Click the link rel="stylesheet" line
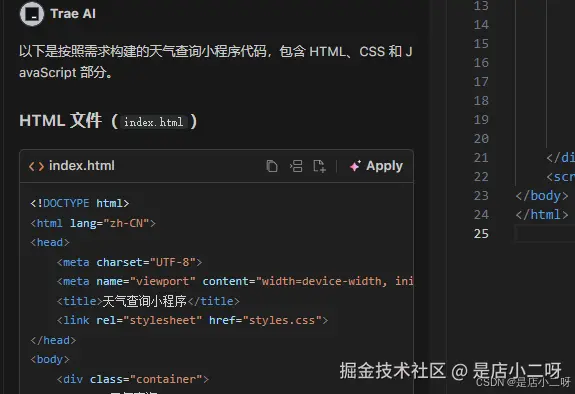575x394 pixels. point(192,320)
